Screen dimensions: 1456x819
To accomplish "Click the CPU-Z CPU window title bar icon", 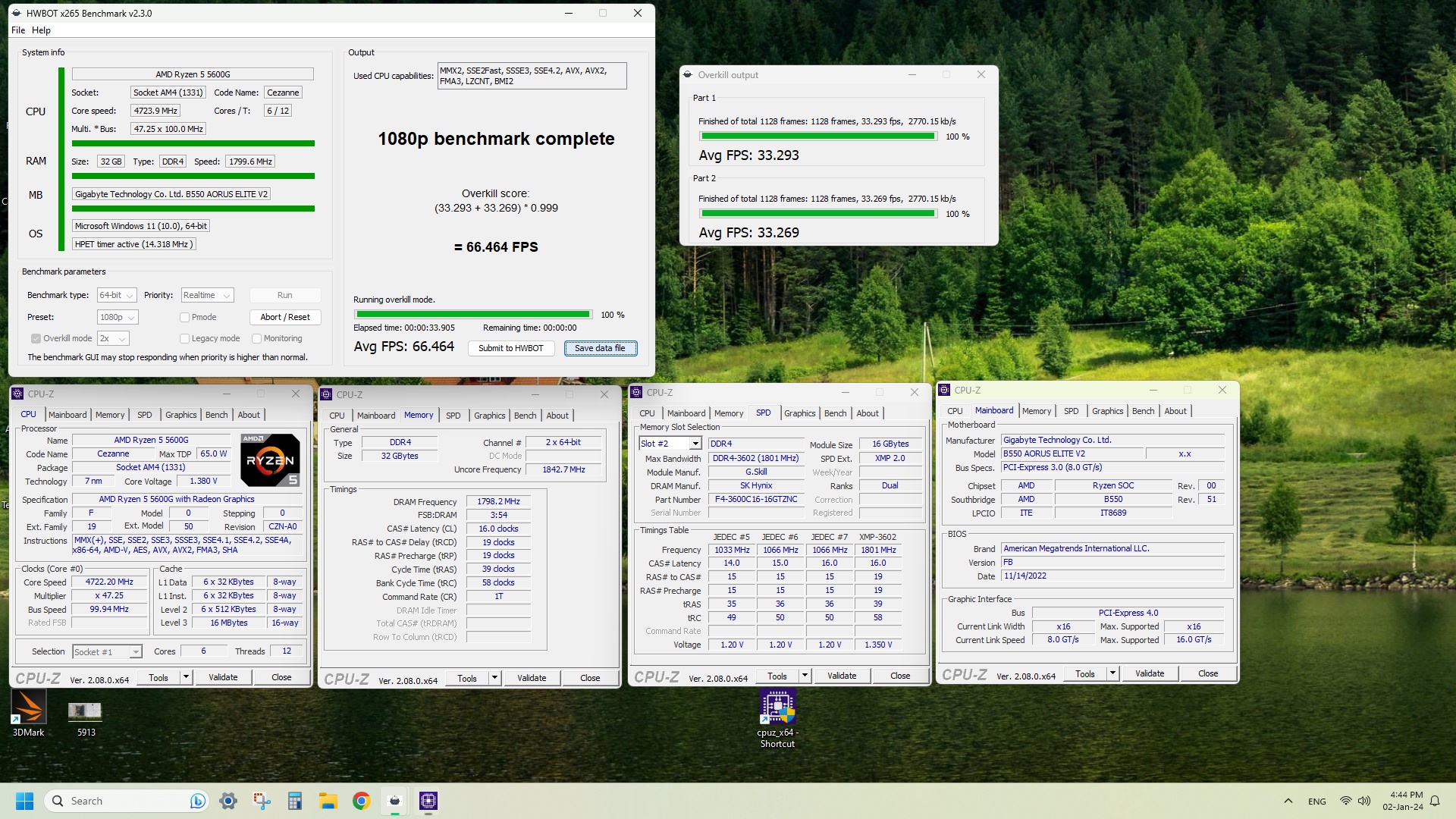I will [17, 394].
